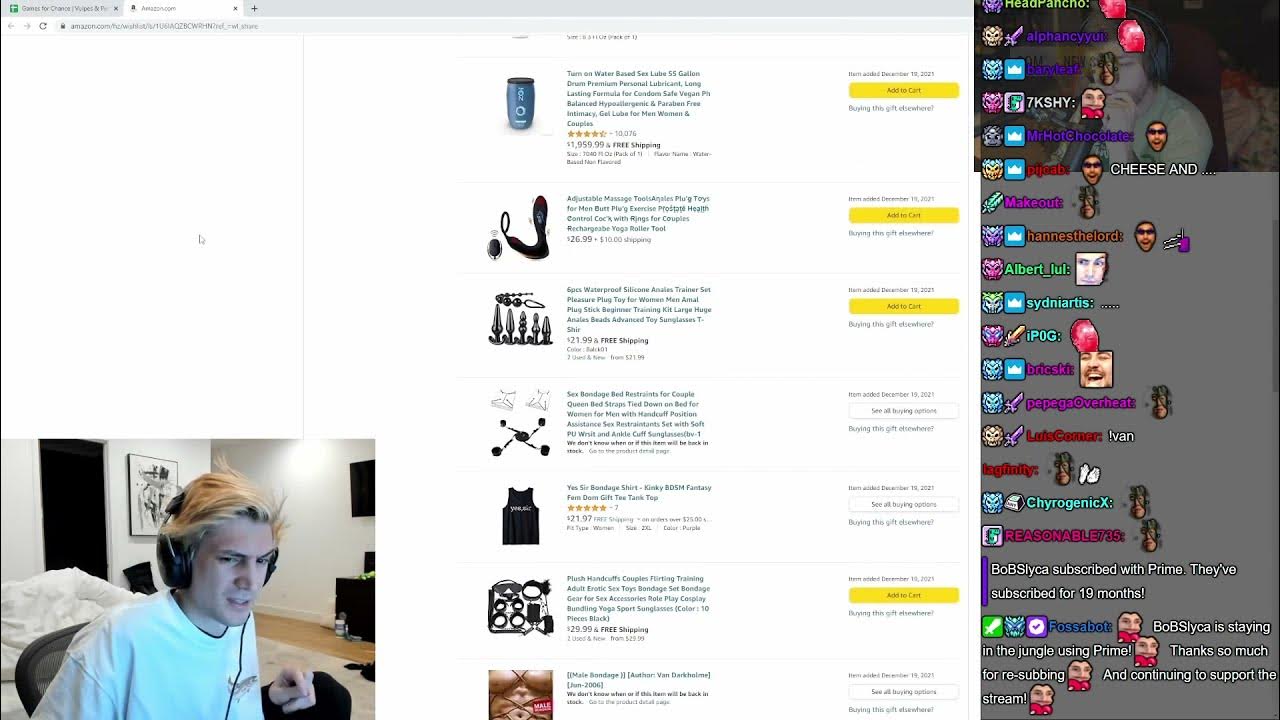The image size is (1280, 720).
Task: Click 'Buying this gift elsewhere?' for Yes Sir Shirt
Action: coord(890,522)
